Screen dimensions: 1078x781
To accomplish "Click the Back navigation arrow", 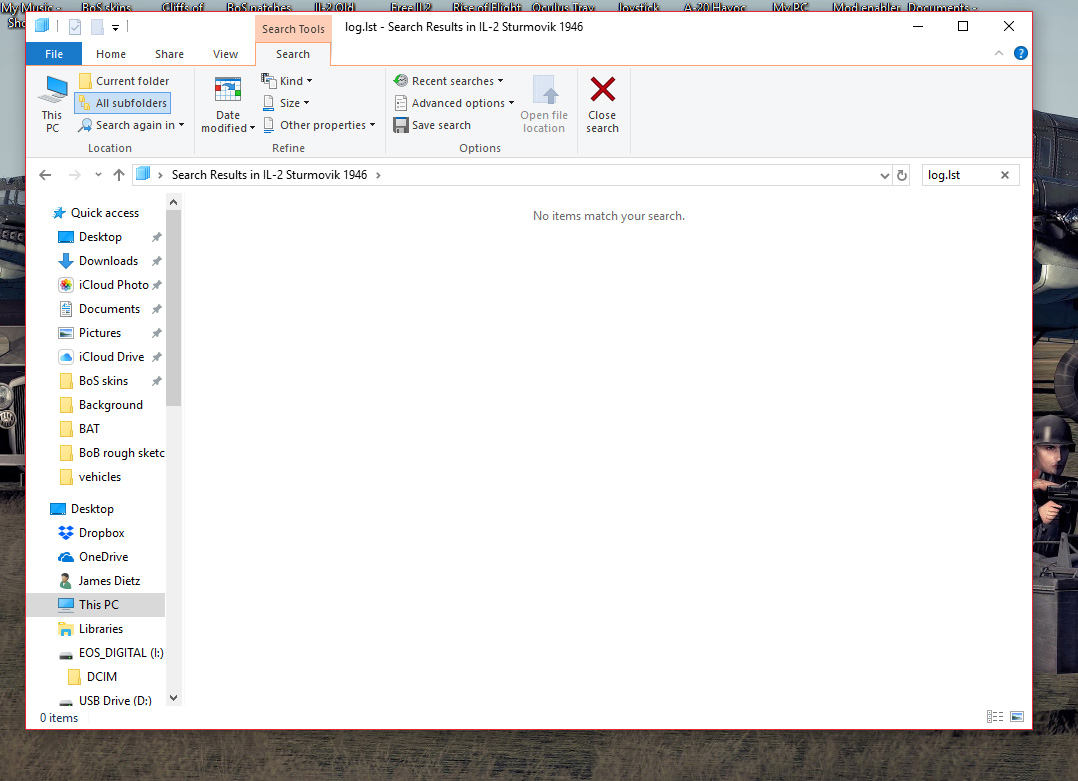I will point(45,175).
